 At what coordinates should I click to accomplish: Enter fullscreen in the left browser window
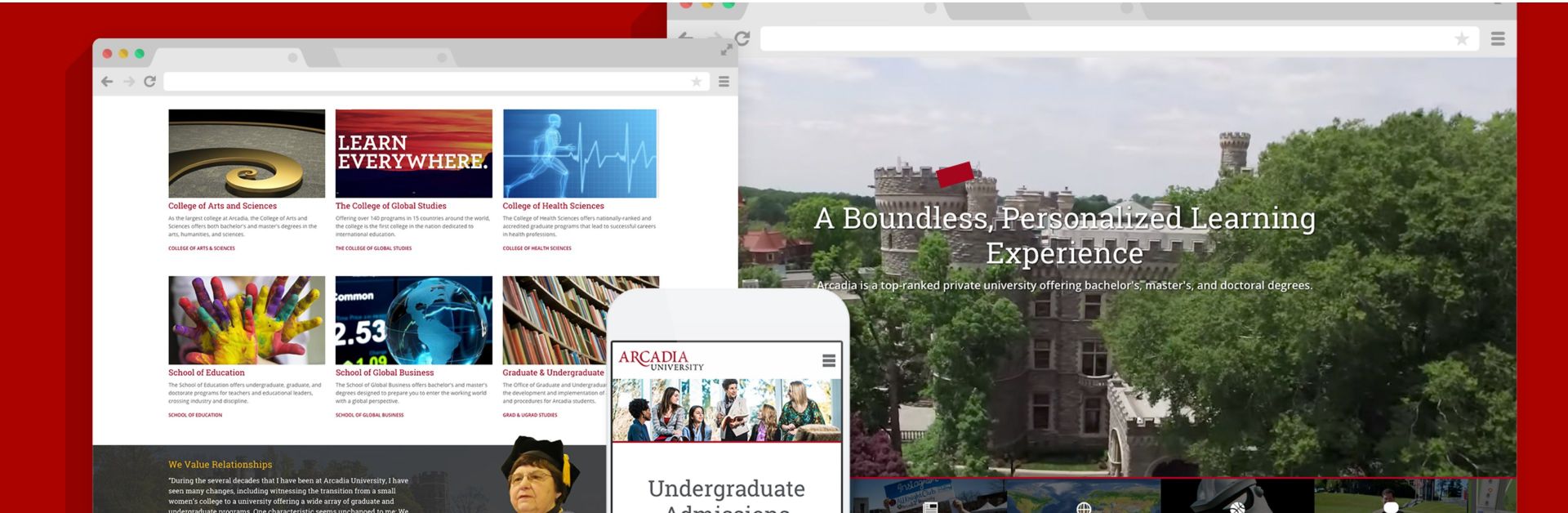(x=726, y=51)
